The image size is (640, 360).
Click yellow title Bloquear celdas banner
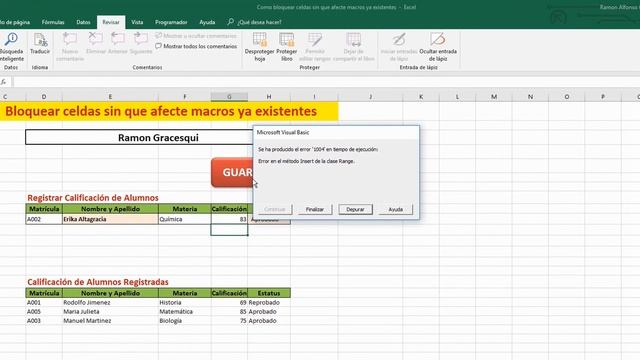pyautogui.click(x=169, y=111)
